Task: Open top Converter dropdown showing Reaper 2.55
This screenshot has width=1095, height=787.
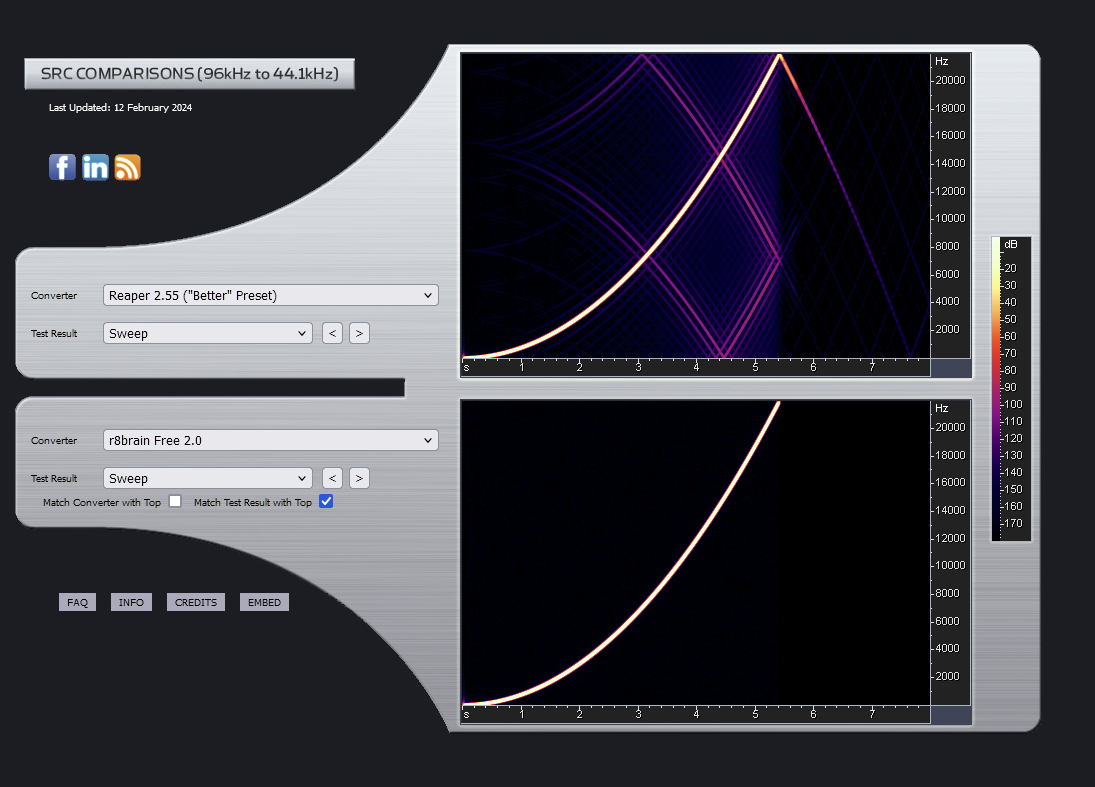Action: (x=270, y=295)
